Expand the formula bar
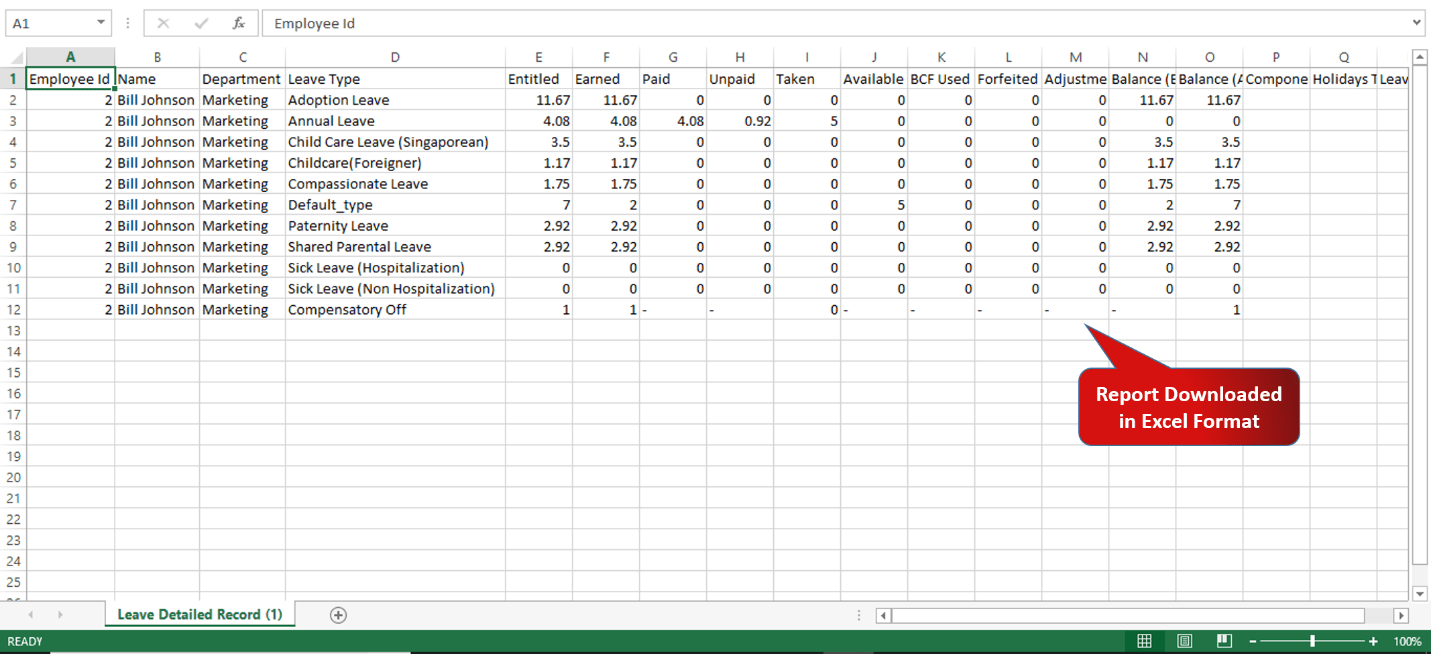 tap(1417, 23)
